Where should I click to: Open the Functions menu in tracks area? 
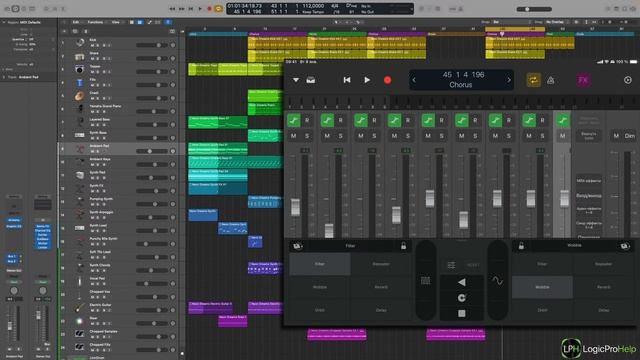tap(95, 22)
